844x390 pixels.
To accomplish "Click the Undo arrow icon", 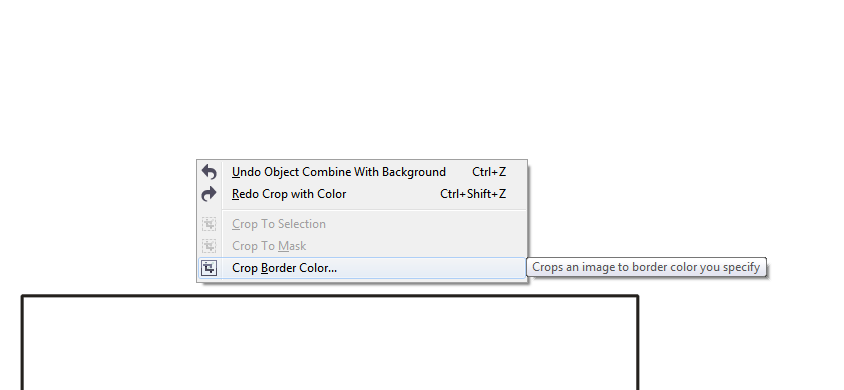I will (209, 172).
